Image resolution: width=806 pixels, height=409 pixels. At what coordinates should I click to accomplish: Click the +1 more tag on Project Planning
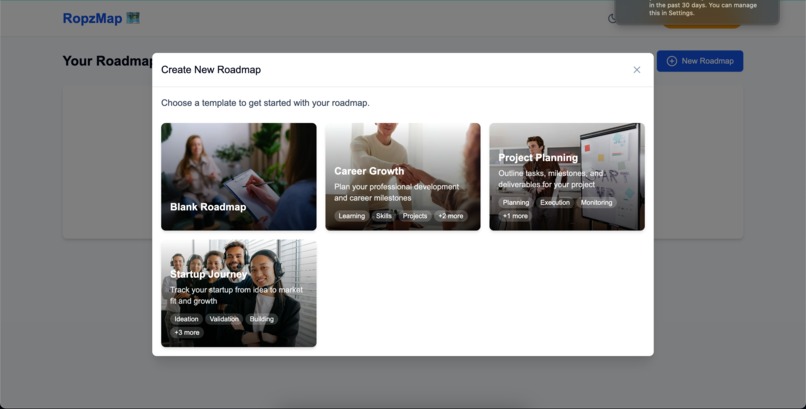pos(515,216)
